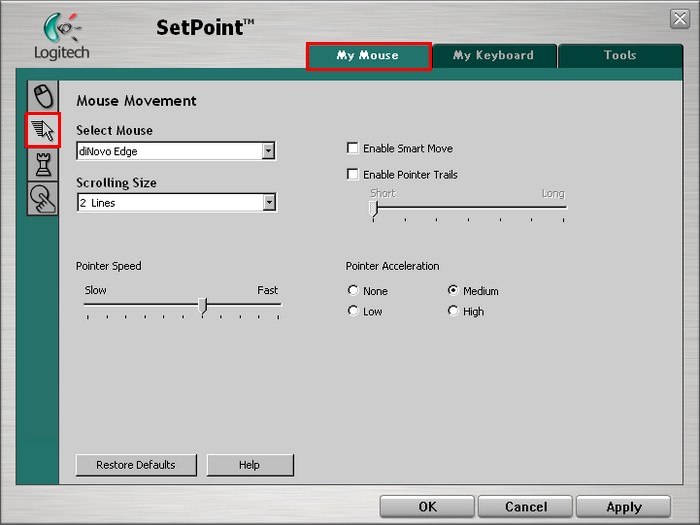700x525 pixels.
Task: Click the Restore Defaults button
Action: tap(136, 465)
